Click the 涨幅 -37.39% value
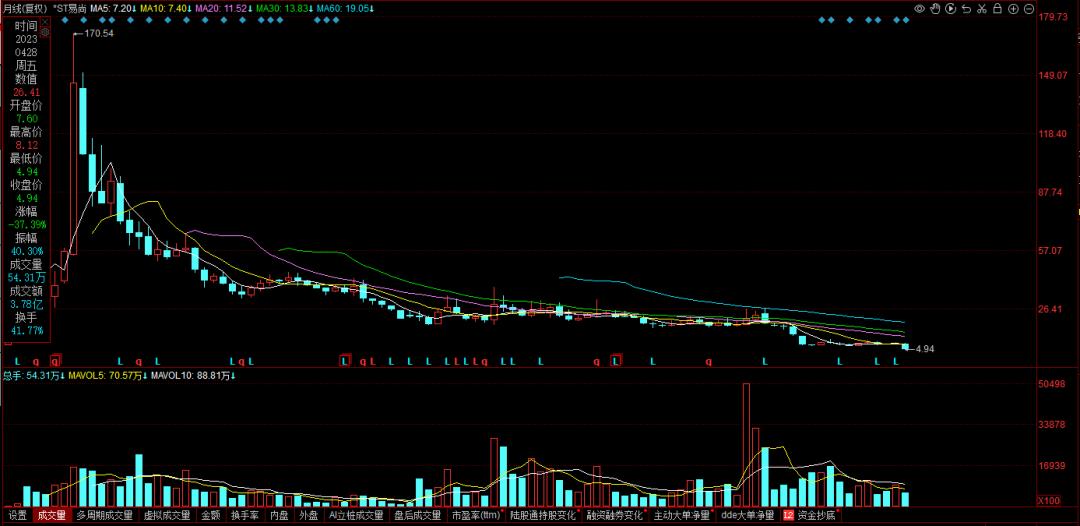 [26, 224]
